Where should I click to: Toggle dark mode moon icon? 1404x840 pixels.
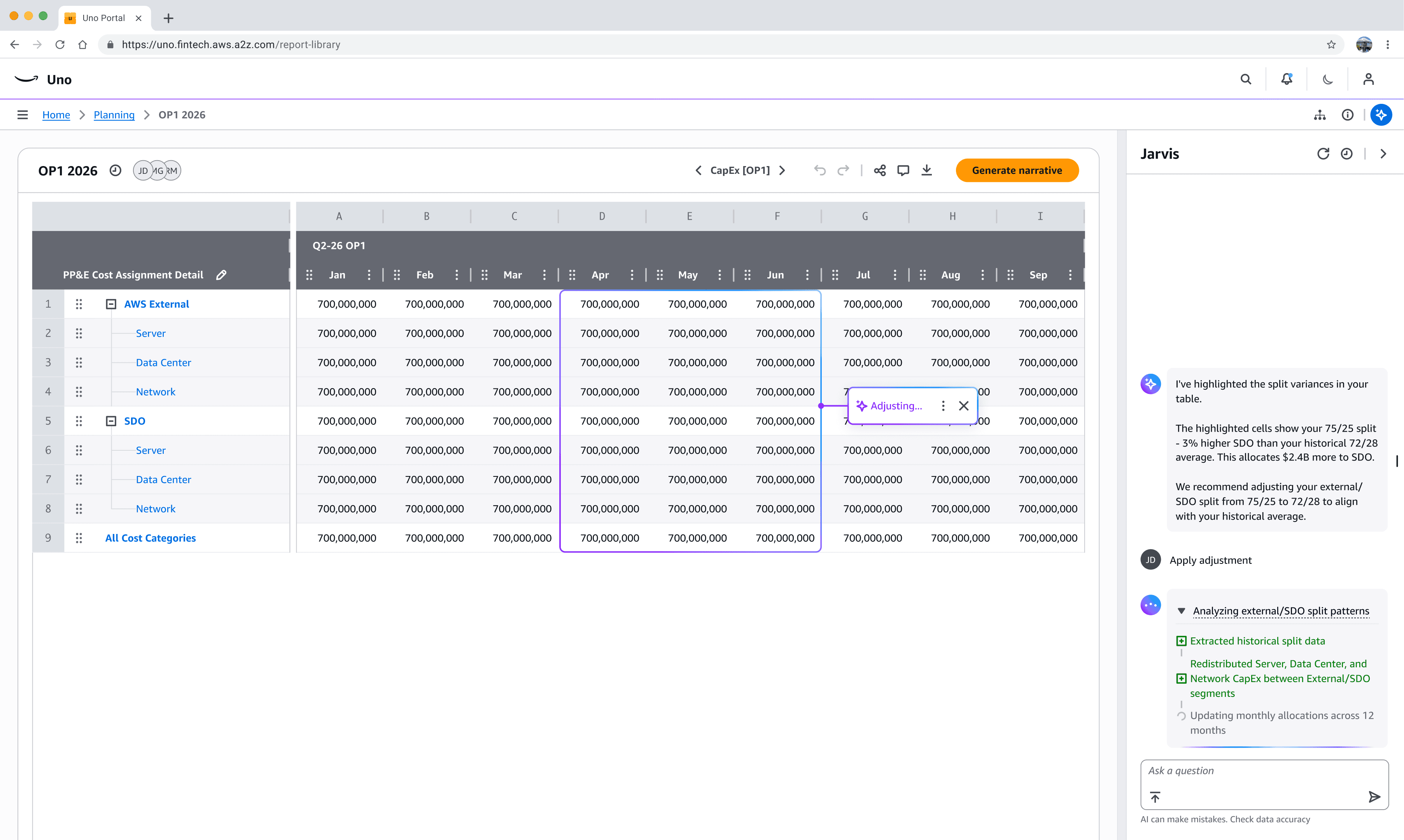point(1328,79)
